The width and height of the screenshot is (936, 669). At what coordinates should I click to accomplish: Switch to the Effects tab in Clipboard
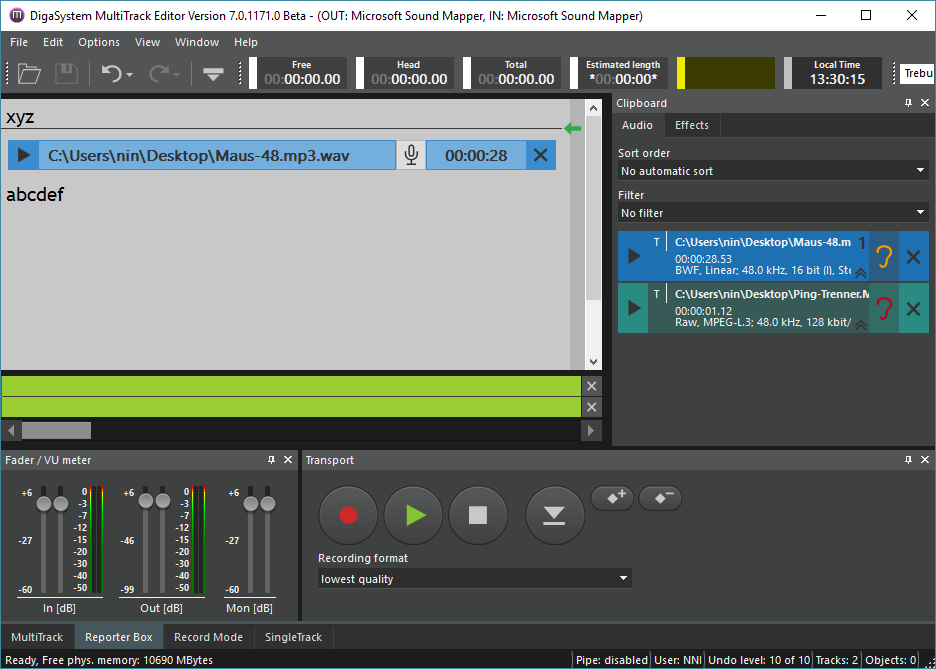(x=691, y=125)
